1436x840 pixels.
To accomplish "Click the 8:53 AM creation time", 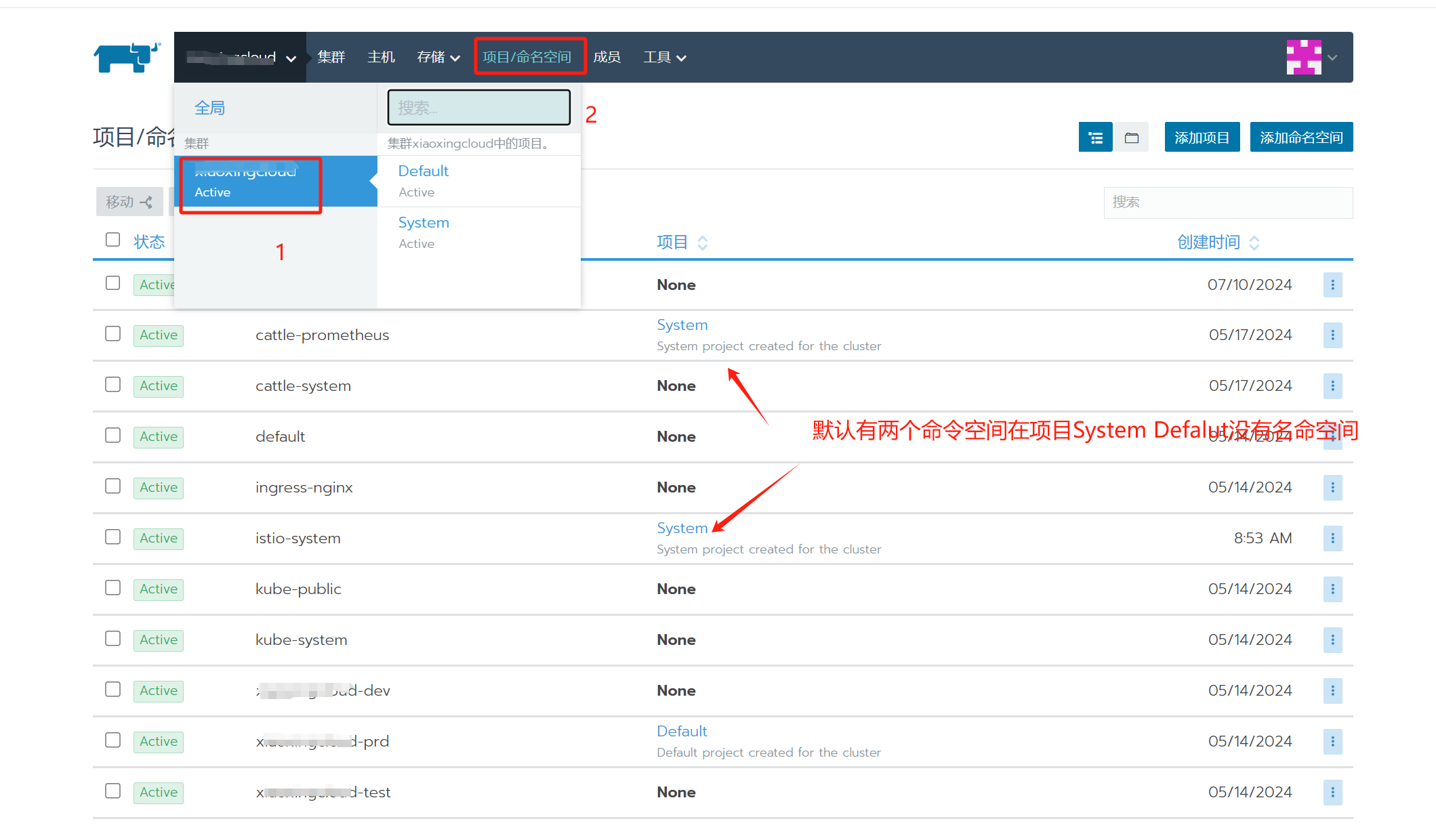I will 1263,539.
